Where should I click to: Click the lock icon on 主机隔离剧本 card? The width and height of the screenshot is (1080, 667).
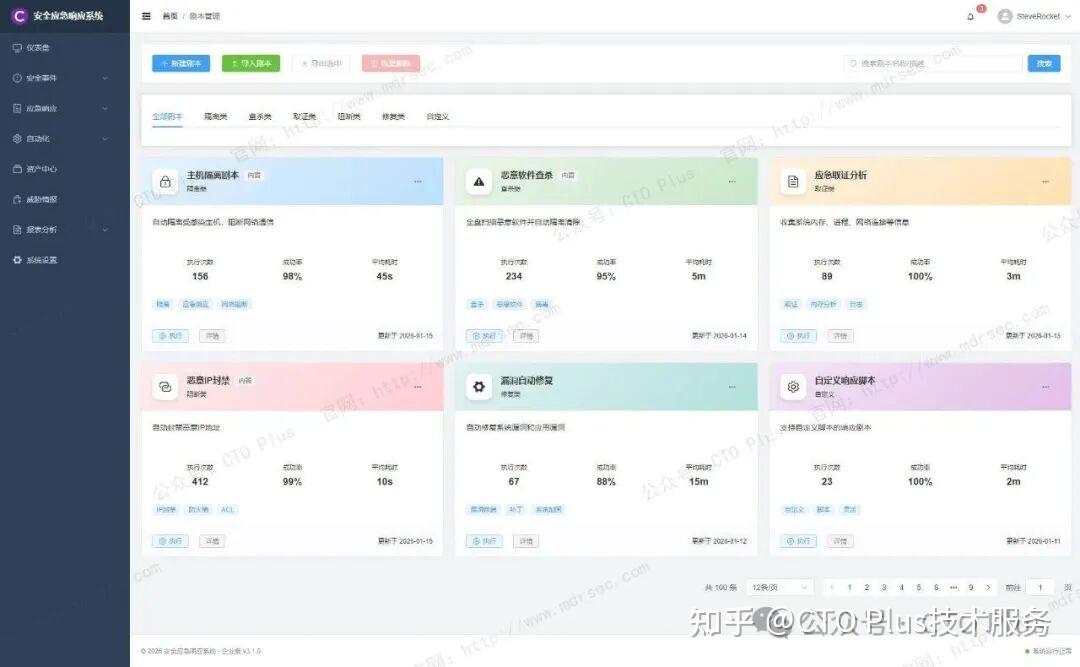pyautogui.click(x=165, y=182)
